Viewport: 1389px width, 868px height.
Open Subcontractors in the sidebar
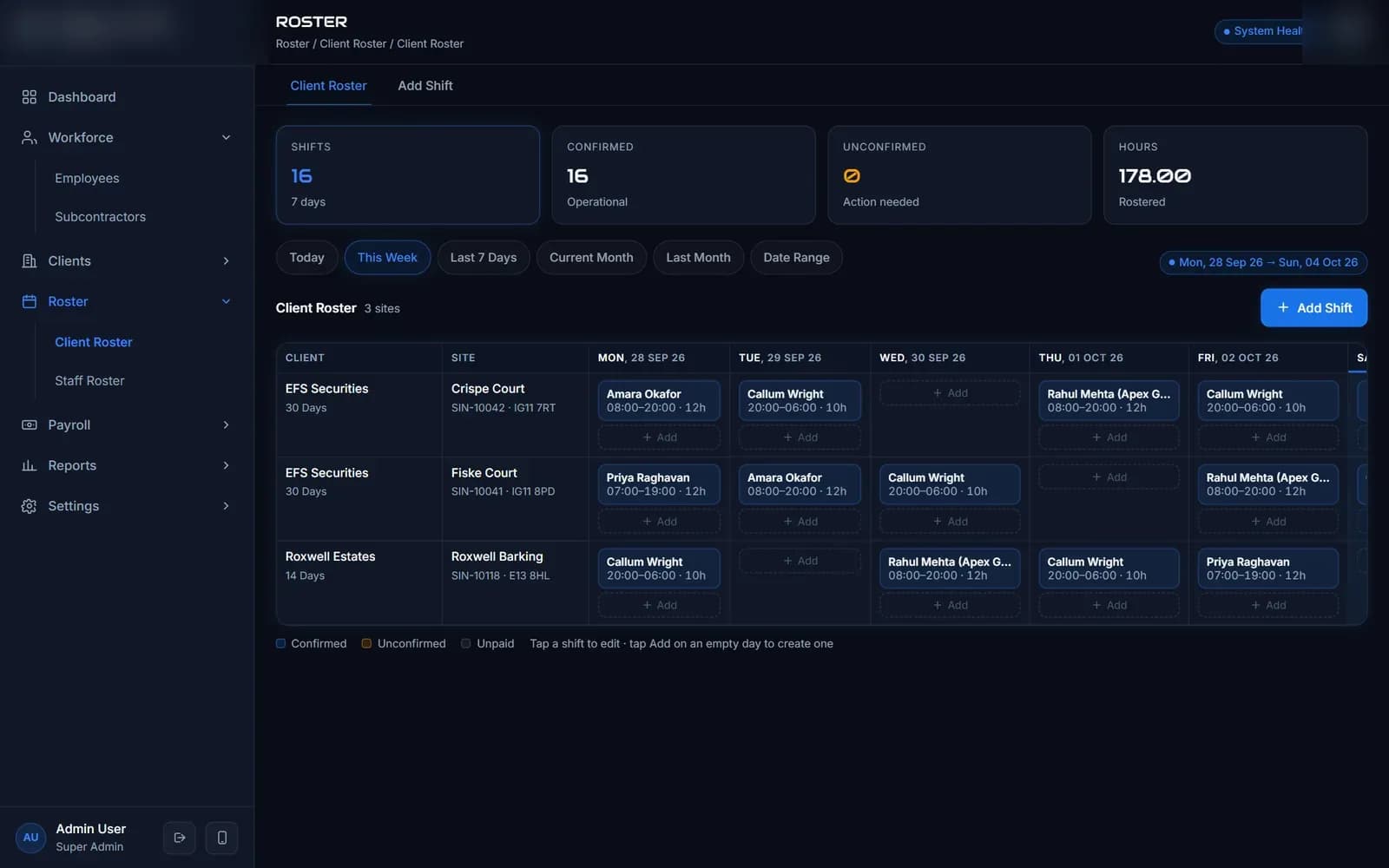tap(100, 217)
